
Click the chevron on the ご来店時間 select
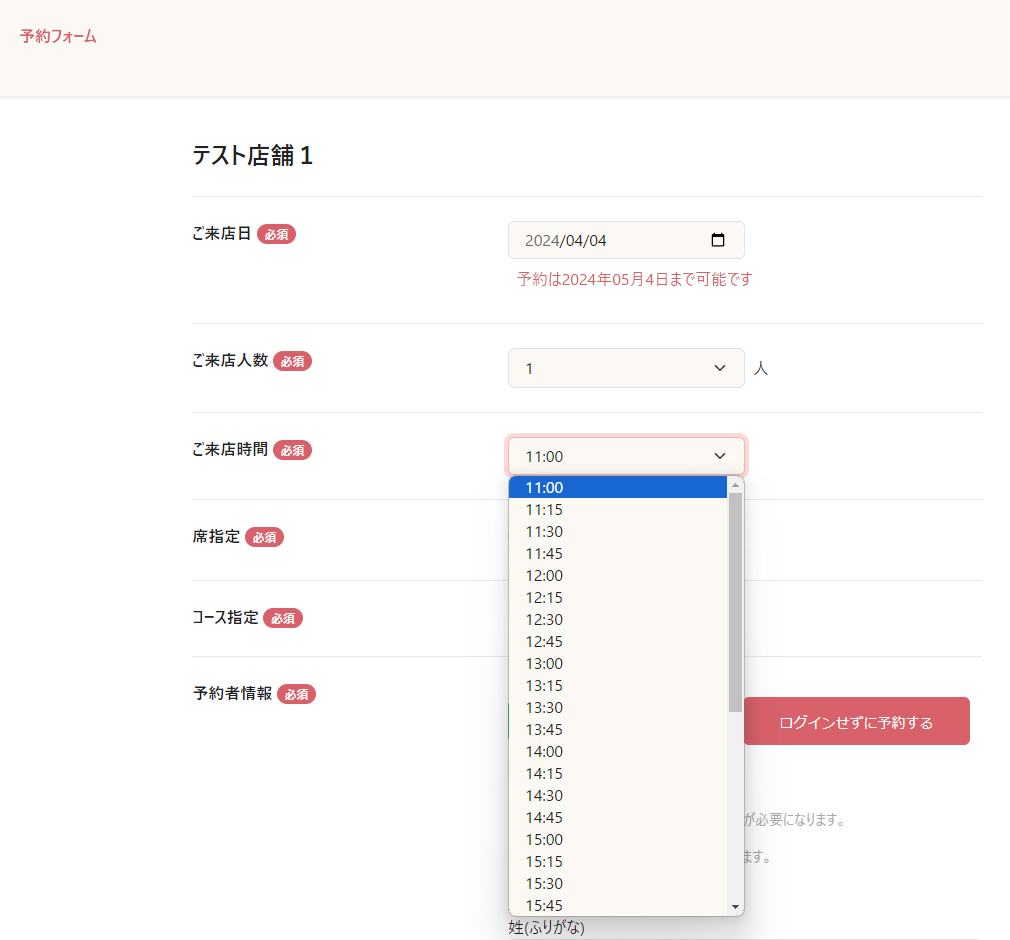pos(719,456)
